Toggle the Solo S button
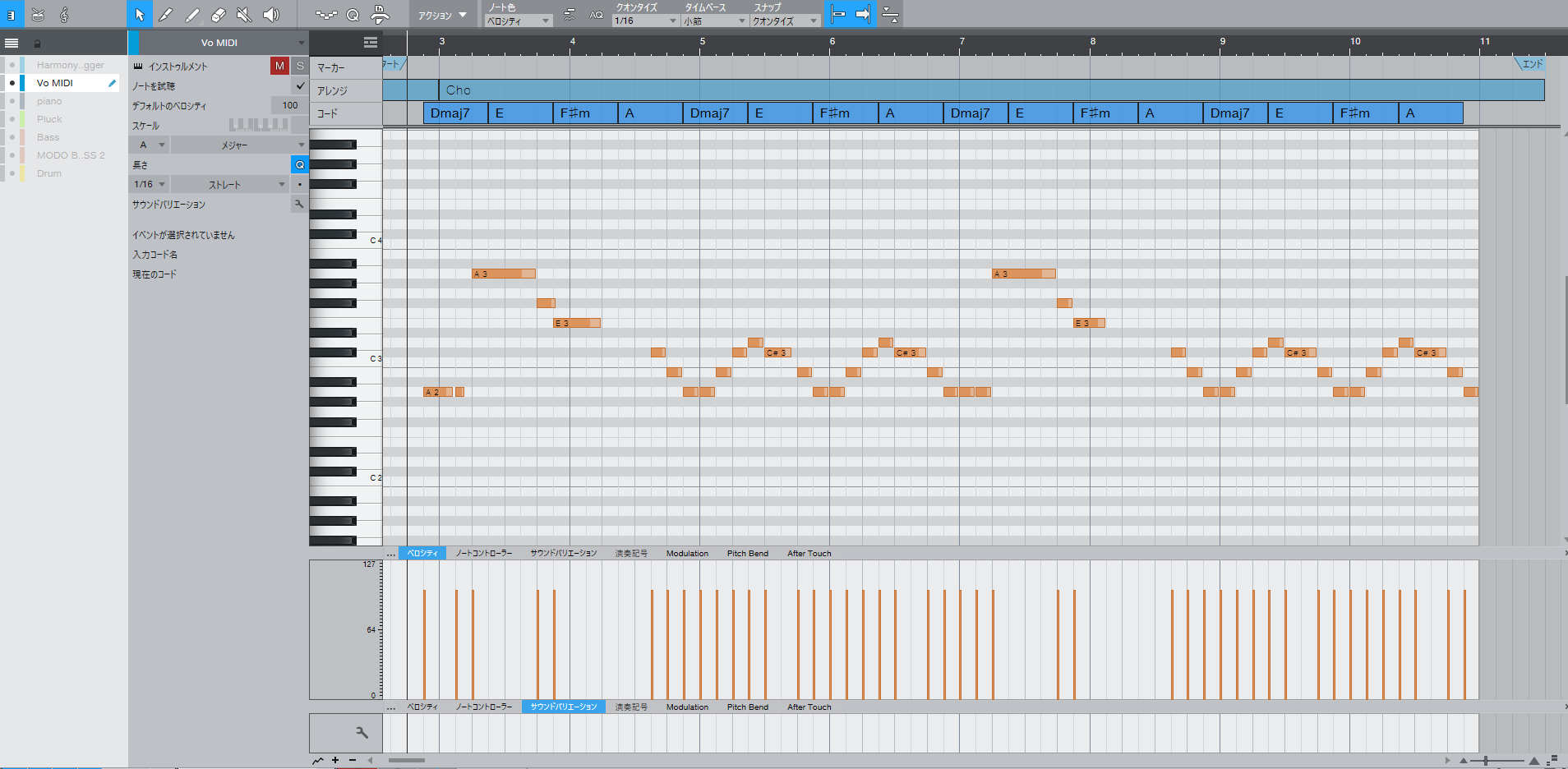 [x=300, y=66]
